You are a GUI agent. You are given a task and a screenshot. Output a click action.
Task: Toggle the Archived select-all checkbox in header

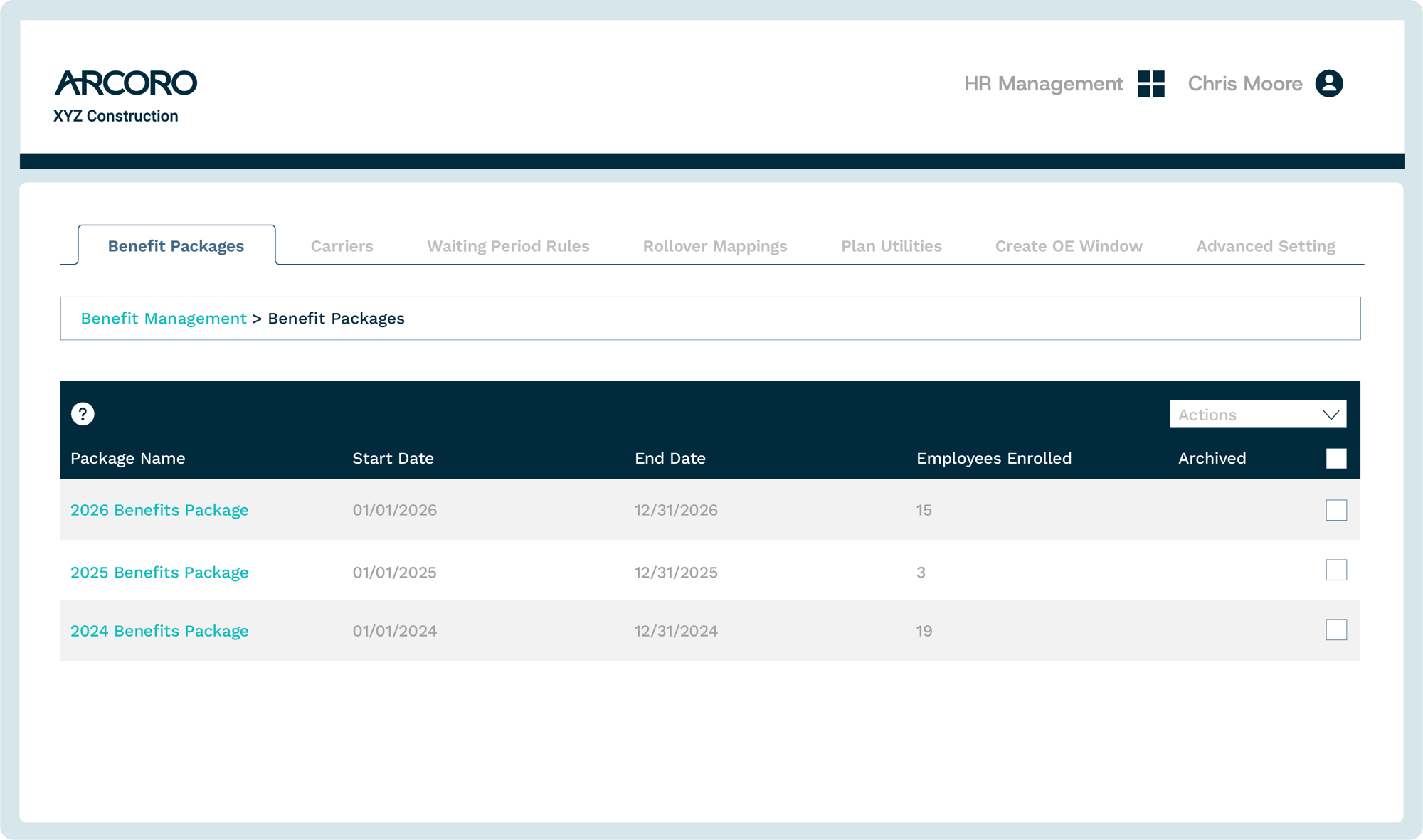[x=1336, y=458]
